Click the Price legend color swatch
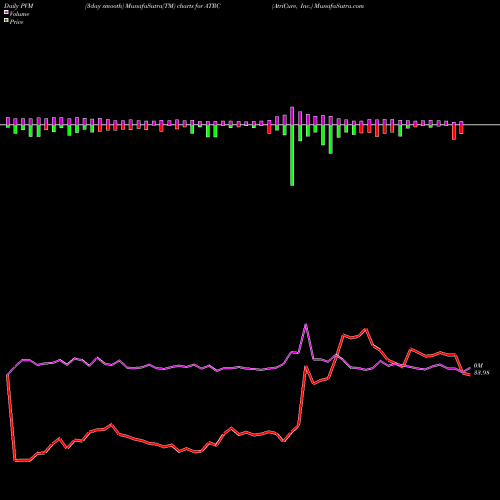Viewport: 500px width, 500px height. (x=6, y=20)
